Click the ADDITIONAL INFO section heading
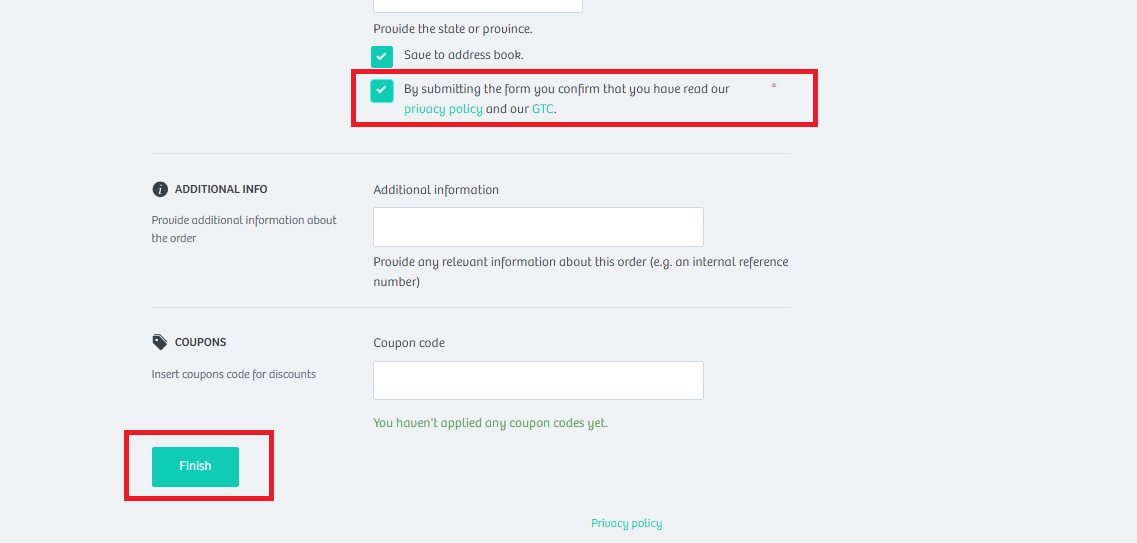This screenshot has height=543, width=1137. 221,189
